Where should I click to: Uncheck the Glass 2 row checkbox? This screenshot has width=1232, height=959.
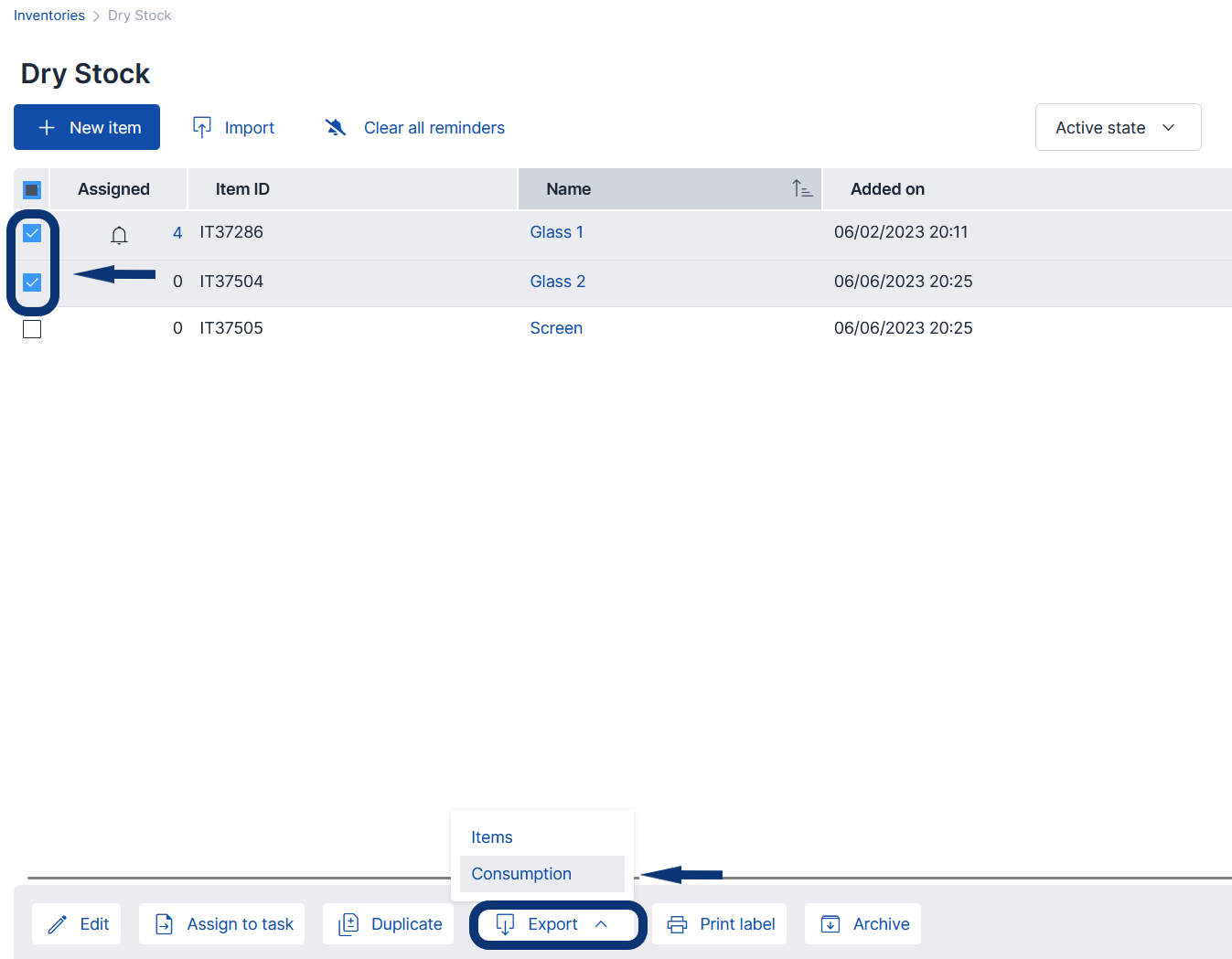click(x=32, y=282)
